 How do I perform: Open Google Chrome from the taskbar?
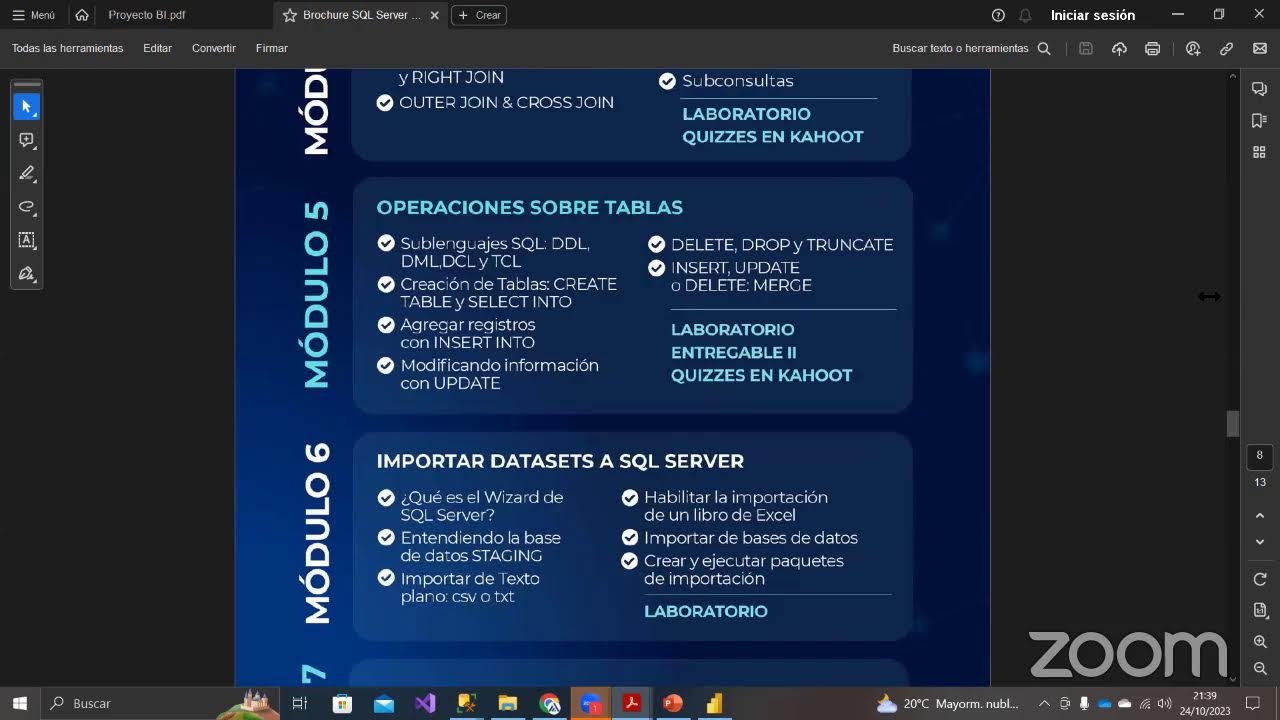point(549,703)
